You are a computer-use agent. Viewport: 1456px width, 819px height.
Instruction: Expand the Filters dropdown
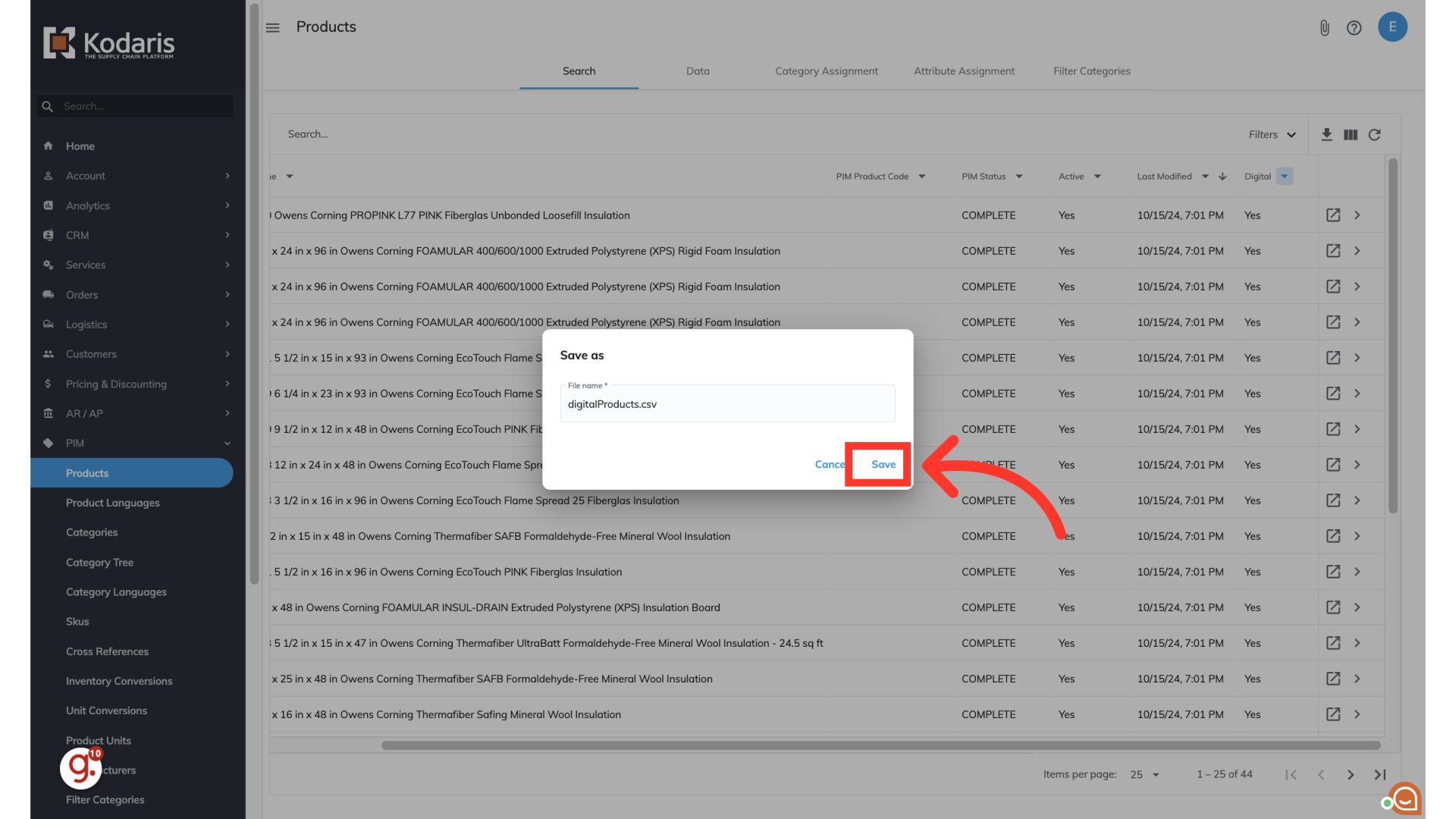pos(1272,134)
